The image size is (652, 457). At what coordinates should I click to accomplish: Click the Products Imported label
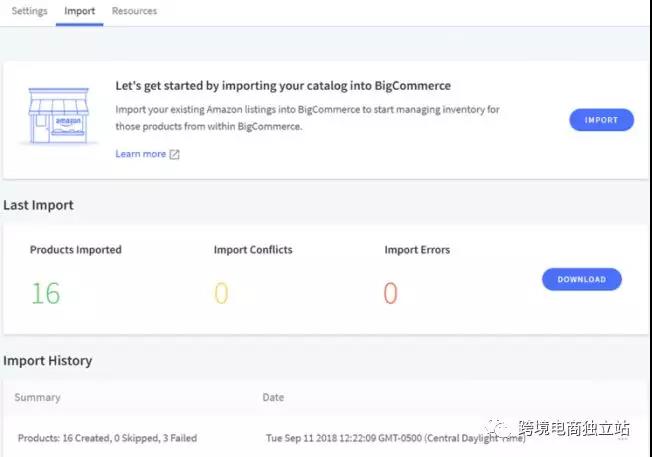tap(76, 250)
